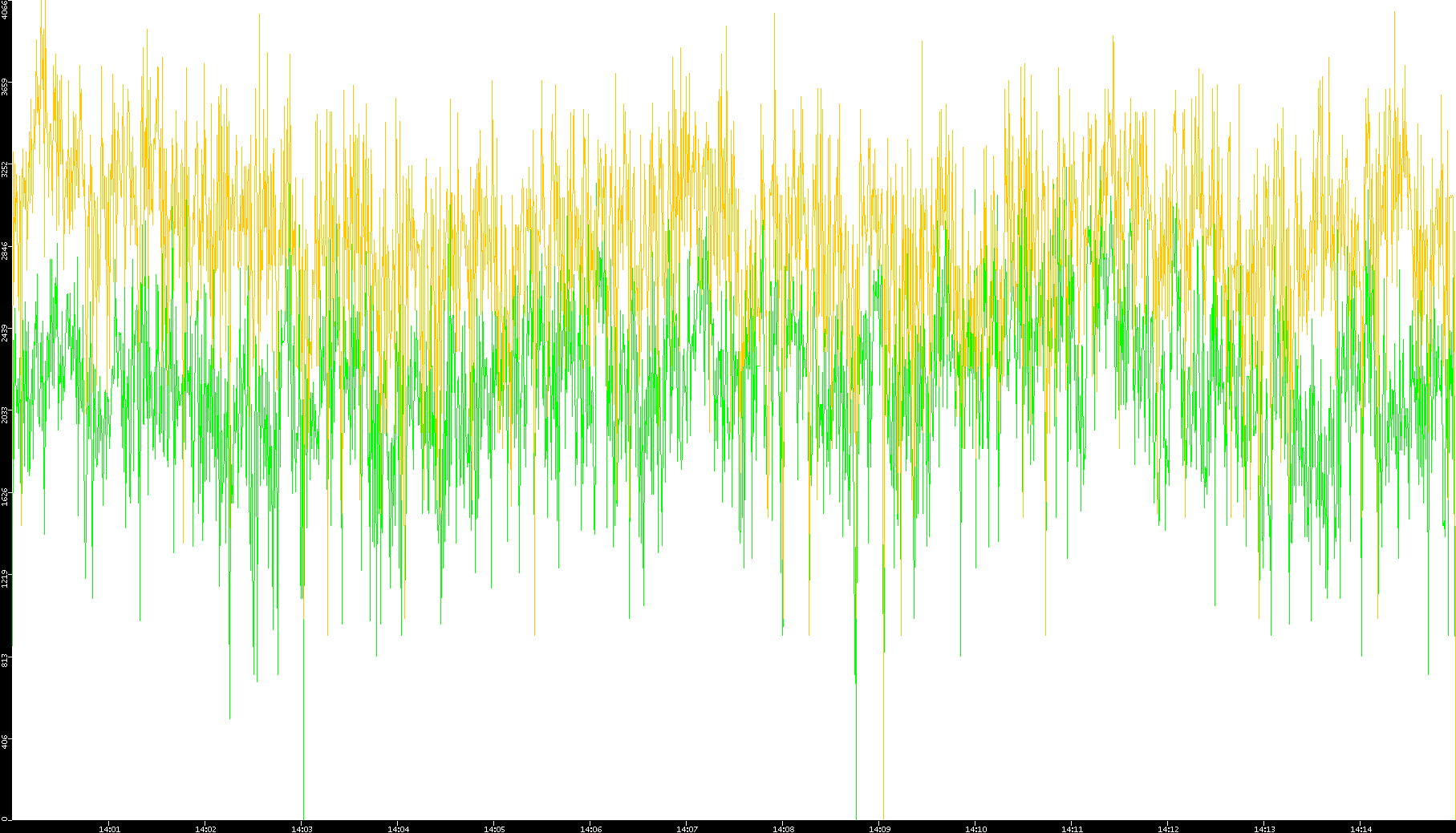Click the 1219 value axis label
This screenshot has height=833, width=1456.
[x=5, y=577]
